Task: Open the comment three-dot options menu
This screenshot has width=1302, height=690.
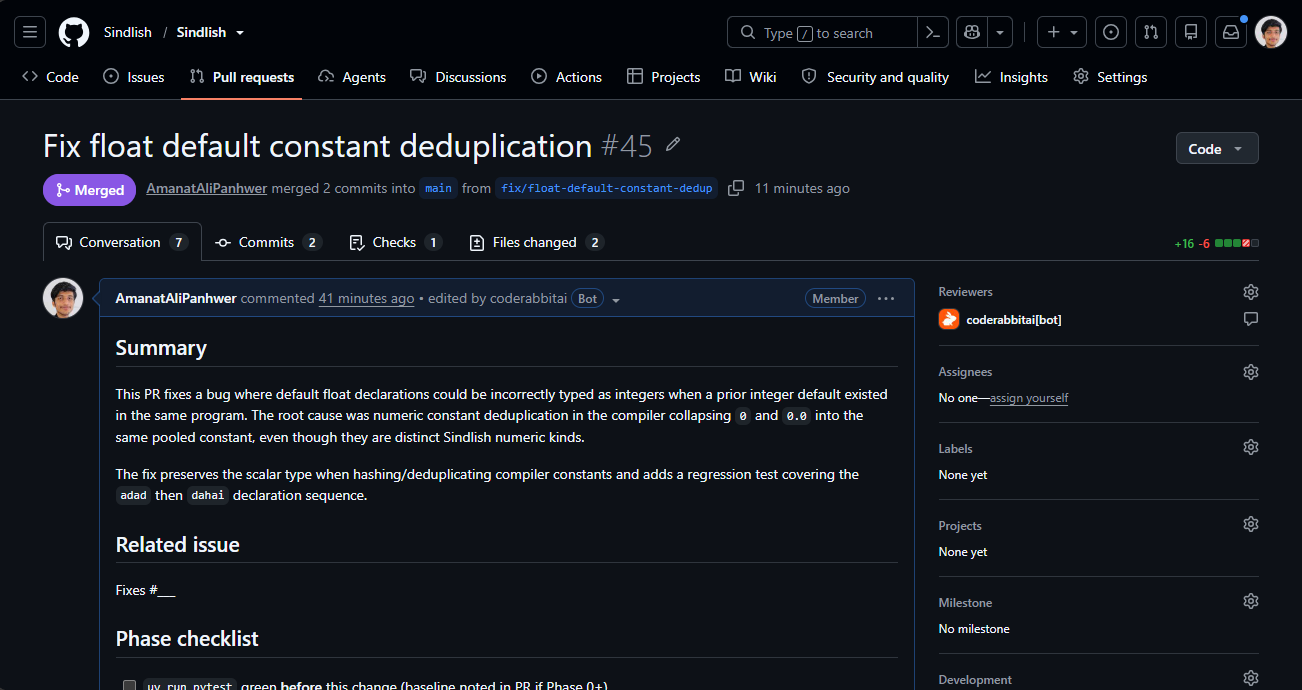Action: coord(886,298)
